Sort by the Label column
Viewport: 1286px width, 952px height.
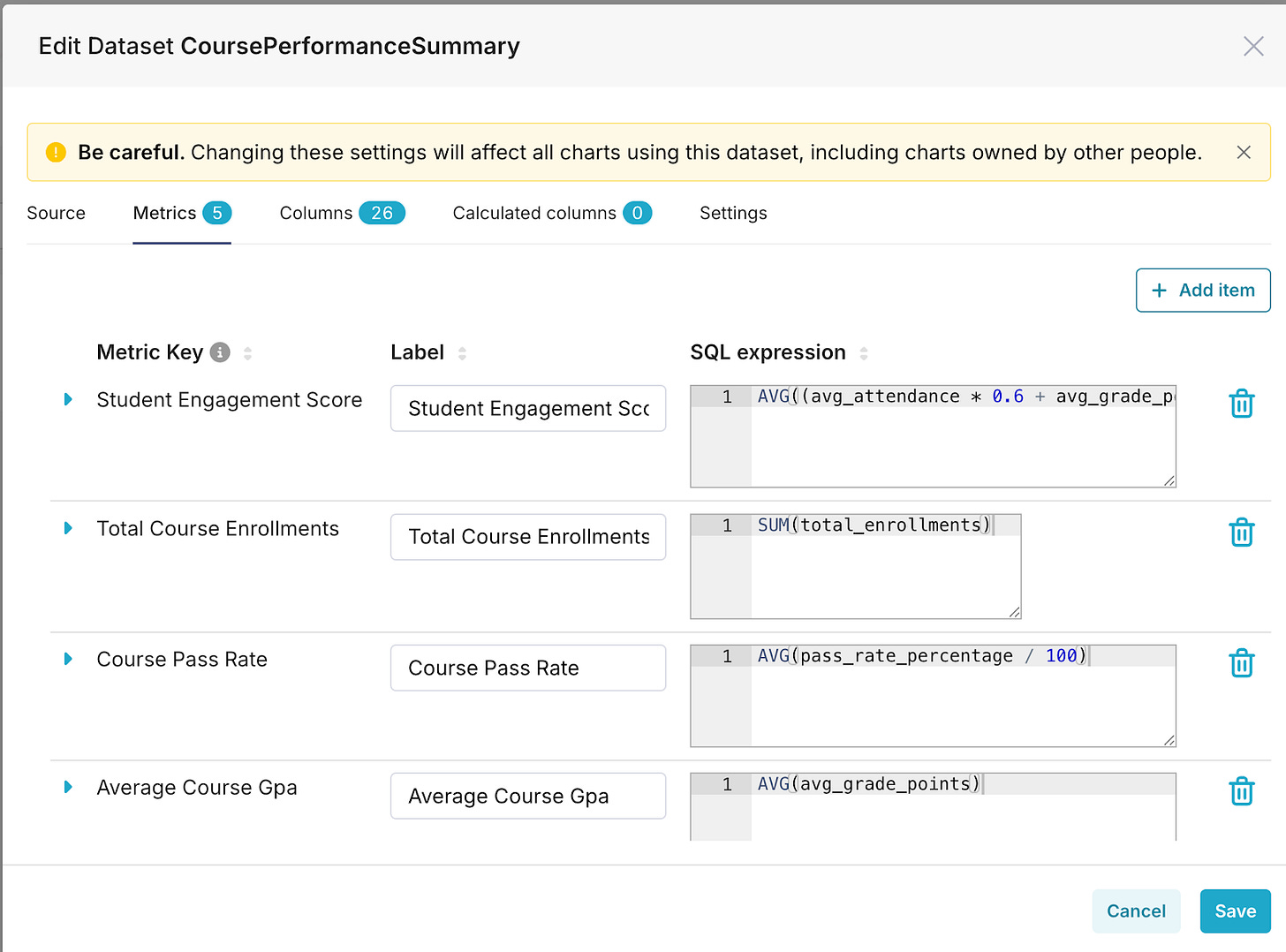pos(462,353)
